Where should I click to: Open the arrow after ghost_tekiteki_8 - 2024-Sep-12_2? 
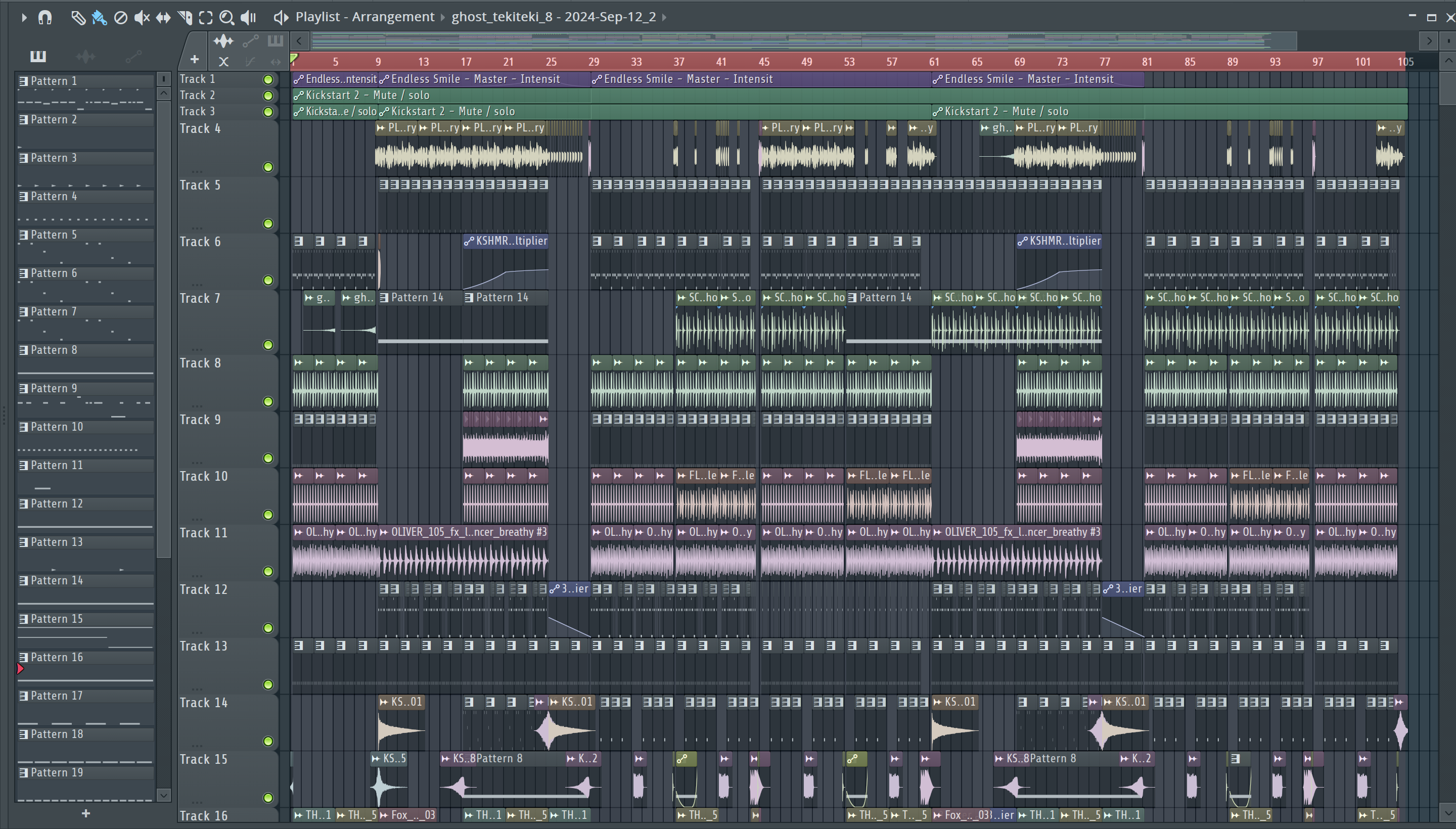(664, 17)
